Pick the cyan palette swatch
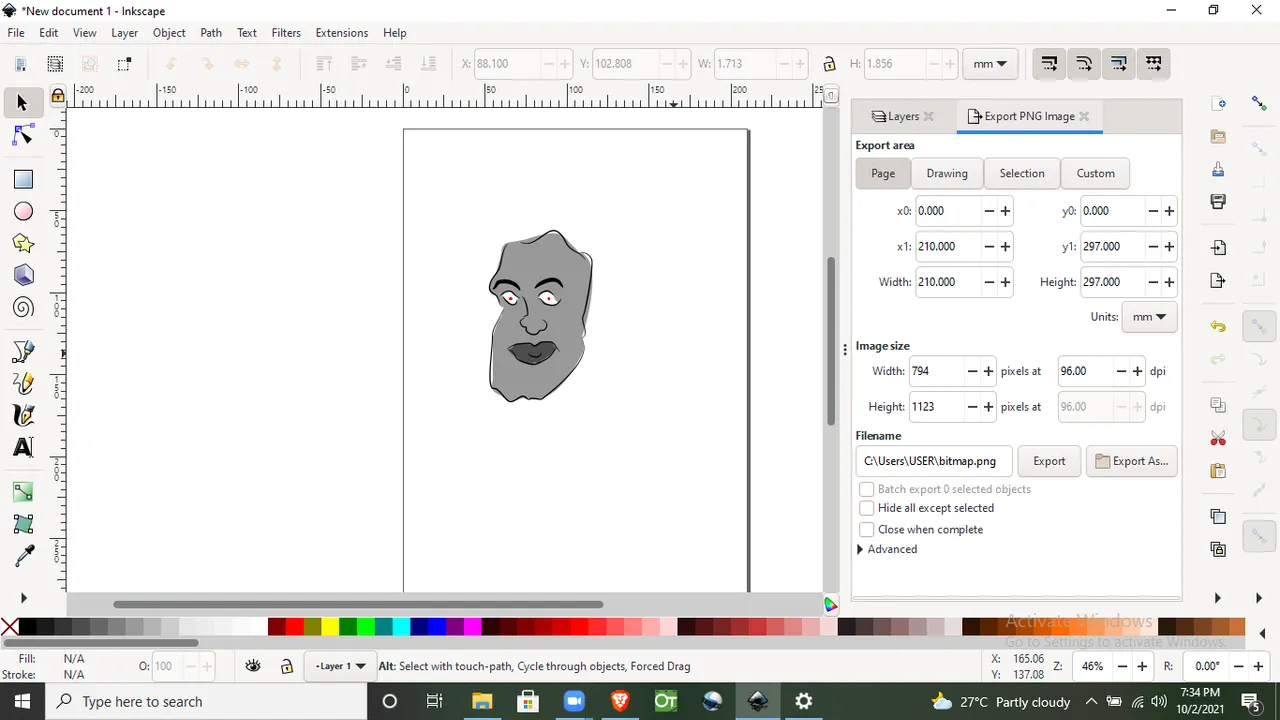 pyautogui.click(x=401, y=627)
